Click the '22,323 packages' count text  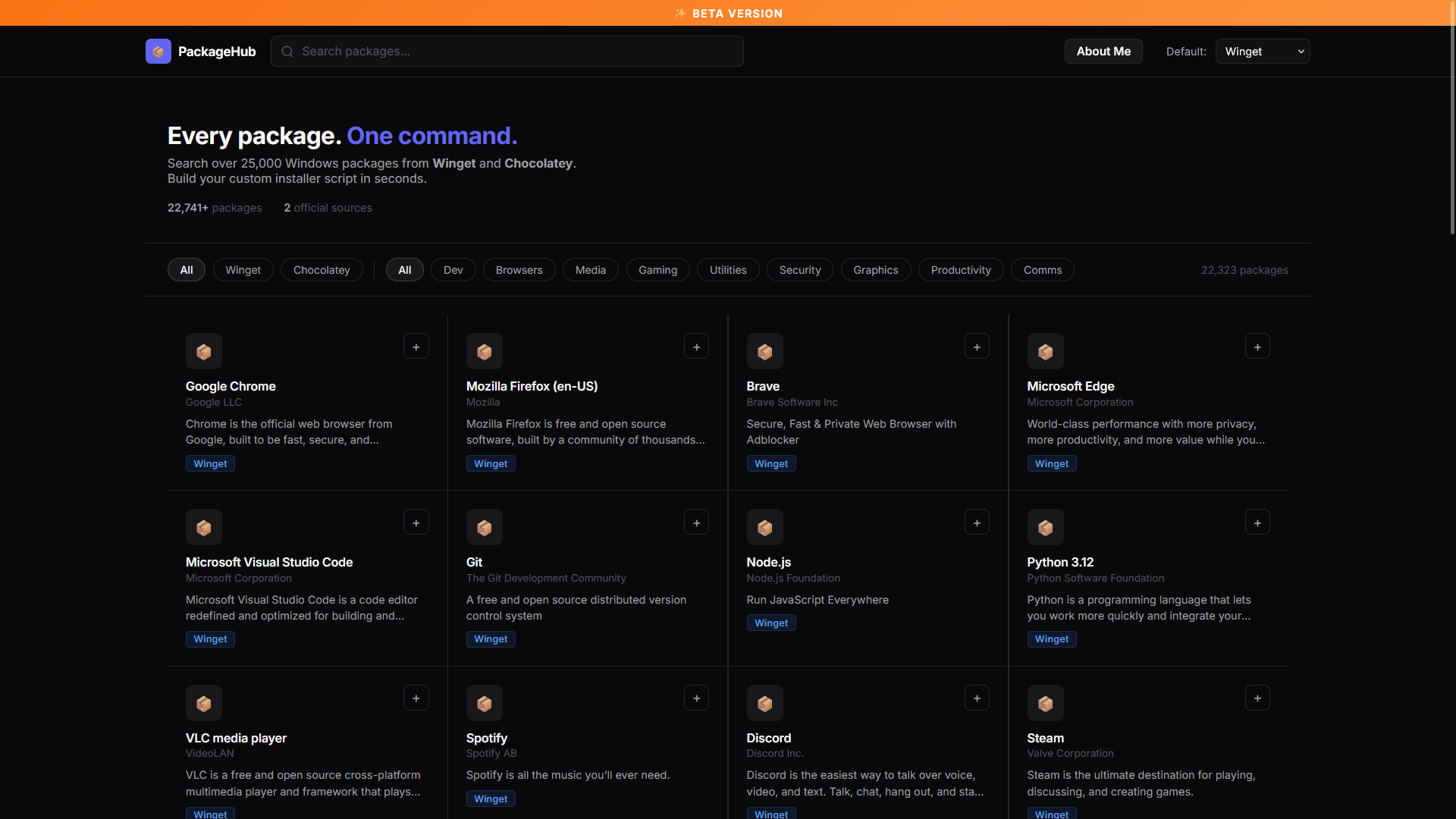[1244, 270]
